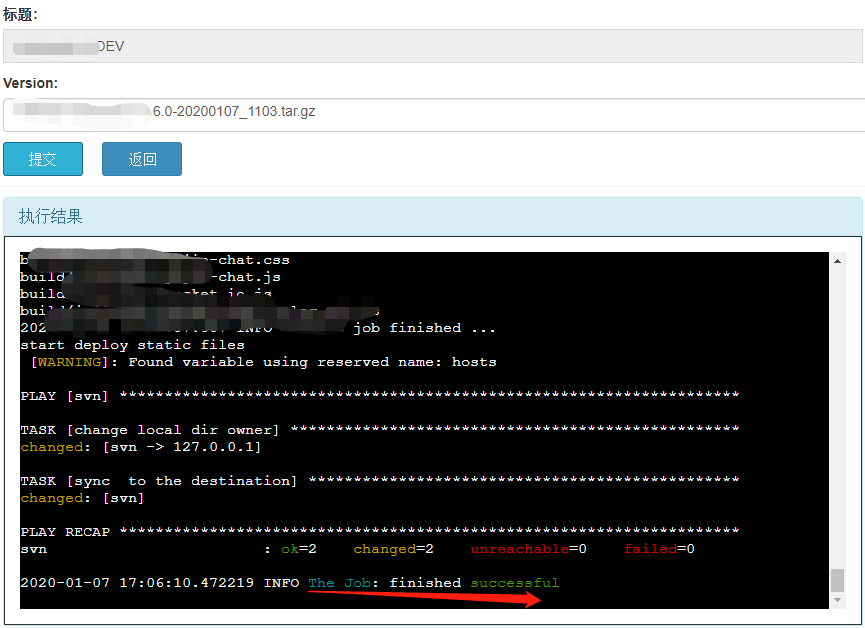Click the 返回 back button
Screen dimensions: 865x628
142,159
